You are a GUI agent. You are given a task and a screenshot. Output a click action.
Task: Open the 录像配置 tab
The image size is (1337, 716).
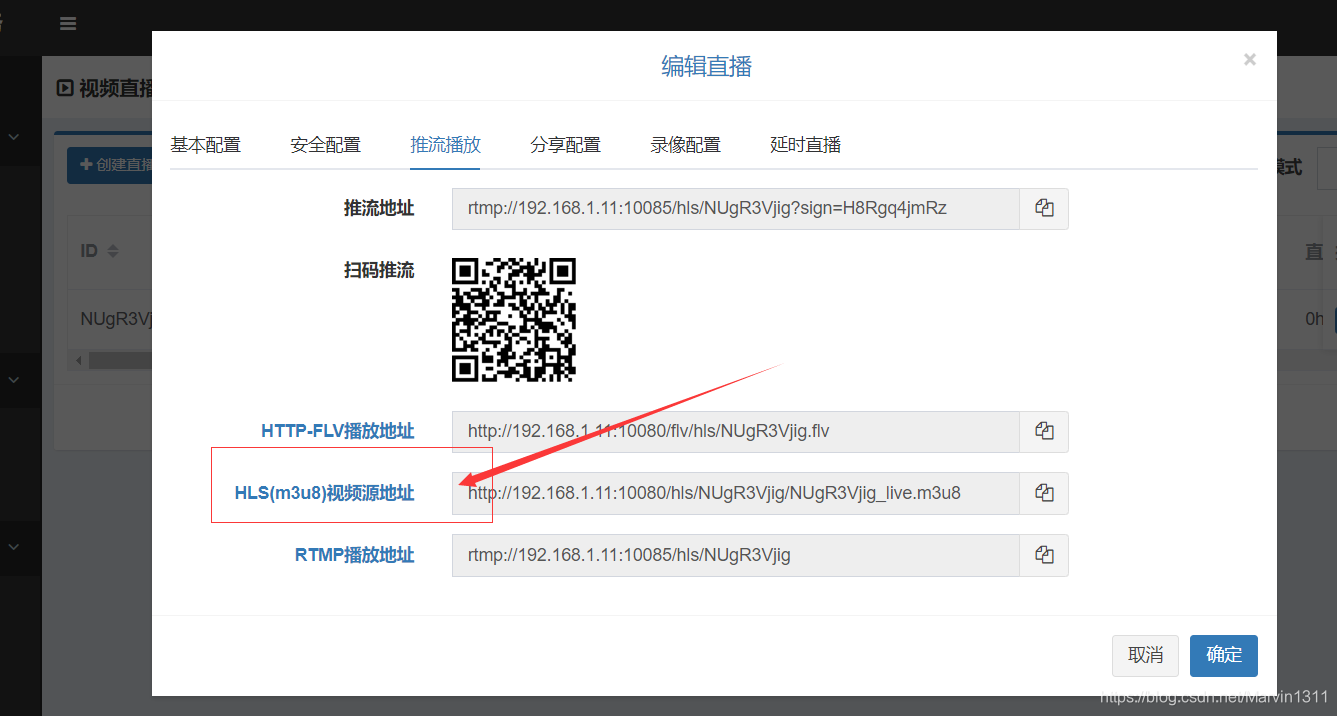pos(685,145)
